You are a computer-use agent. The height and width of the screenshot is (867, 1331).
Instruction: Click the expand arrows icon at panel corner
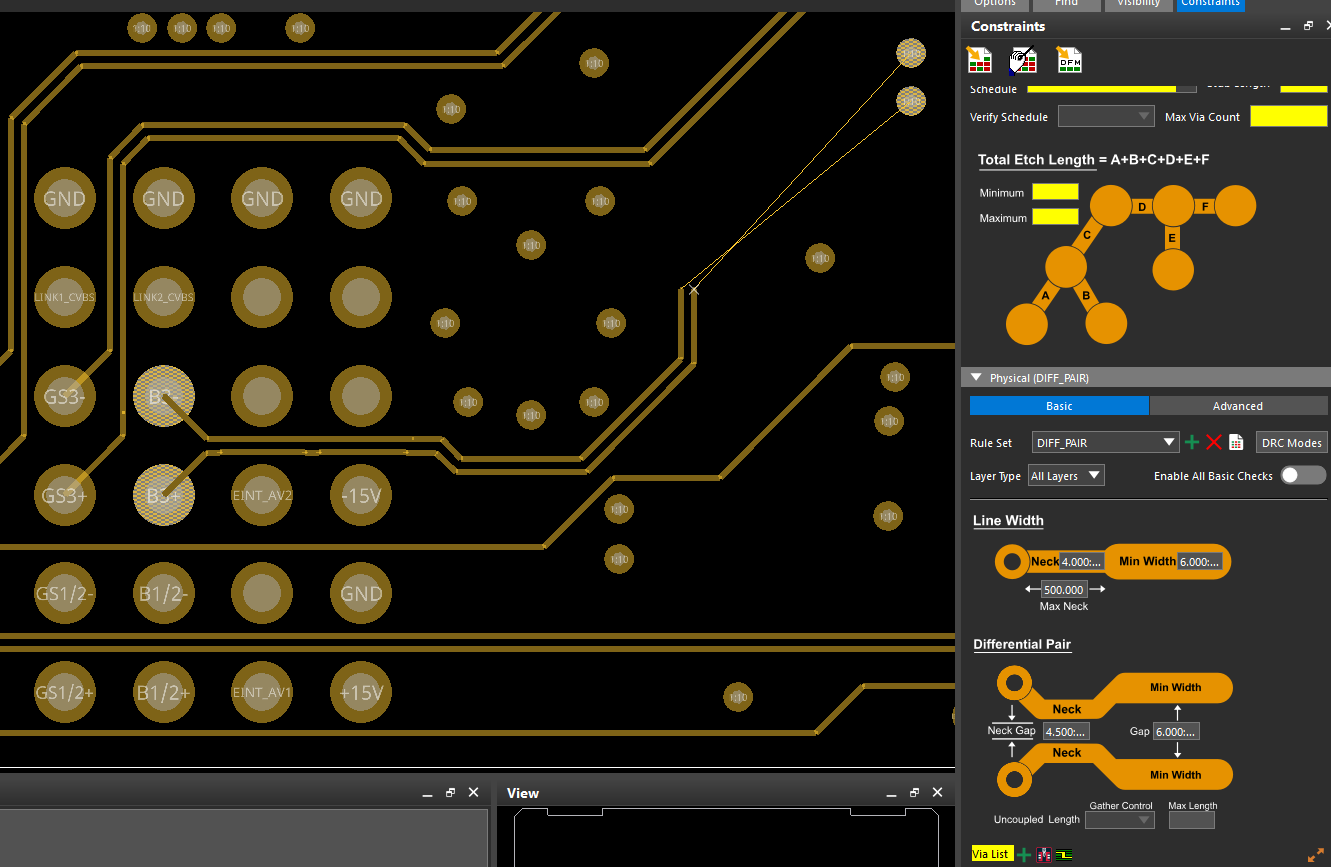(x=1316, y=856)
